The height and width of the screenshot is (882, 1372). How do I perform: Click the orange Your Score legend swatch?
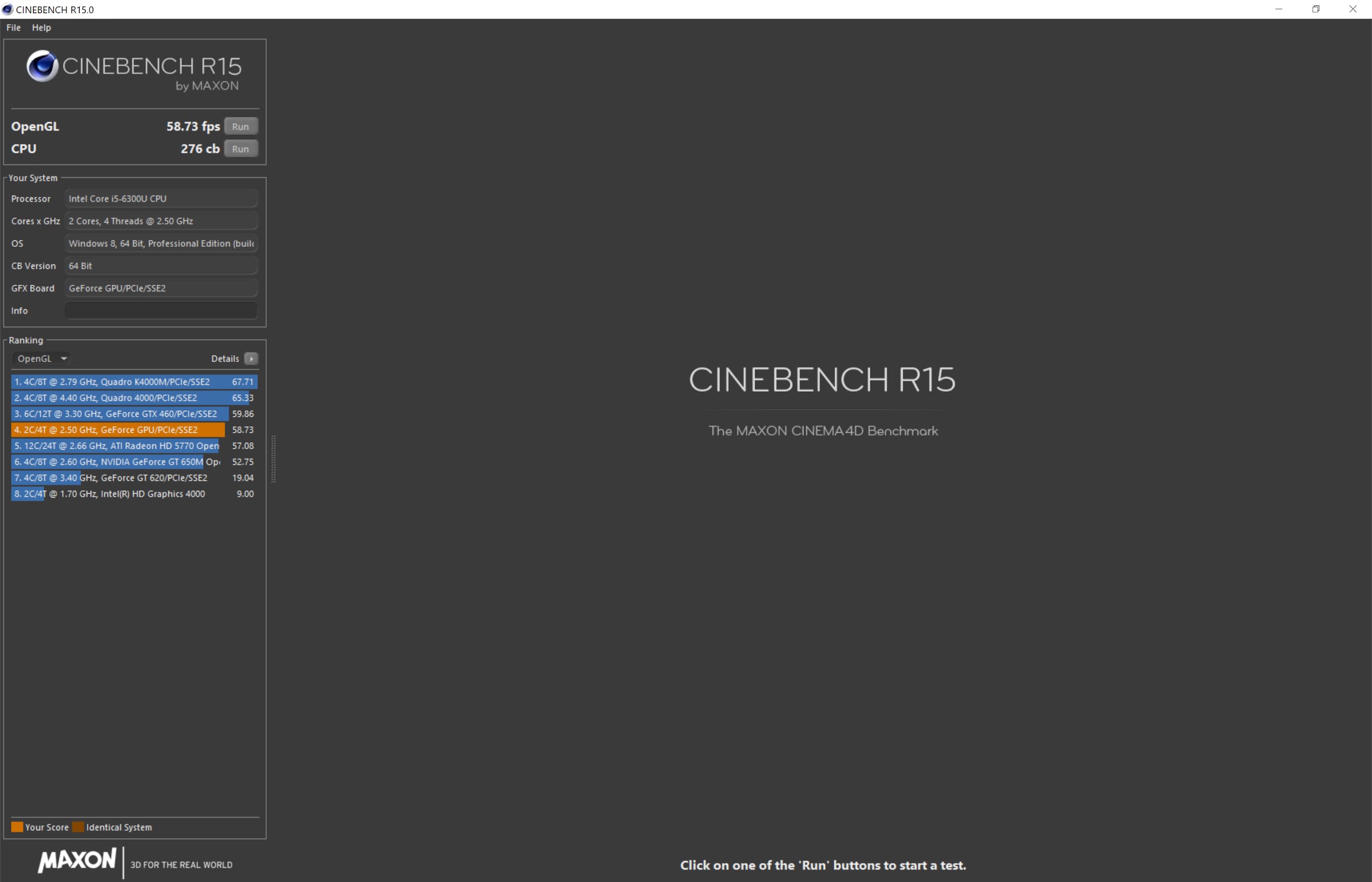click(17, 827)
